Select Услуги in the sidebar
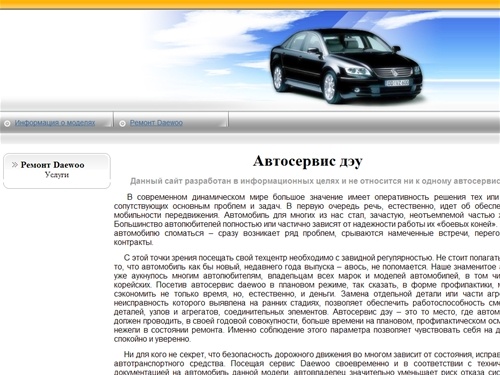Image resolution: width=500 pixels, height=375 pixels. [57, 175]
